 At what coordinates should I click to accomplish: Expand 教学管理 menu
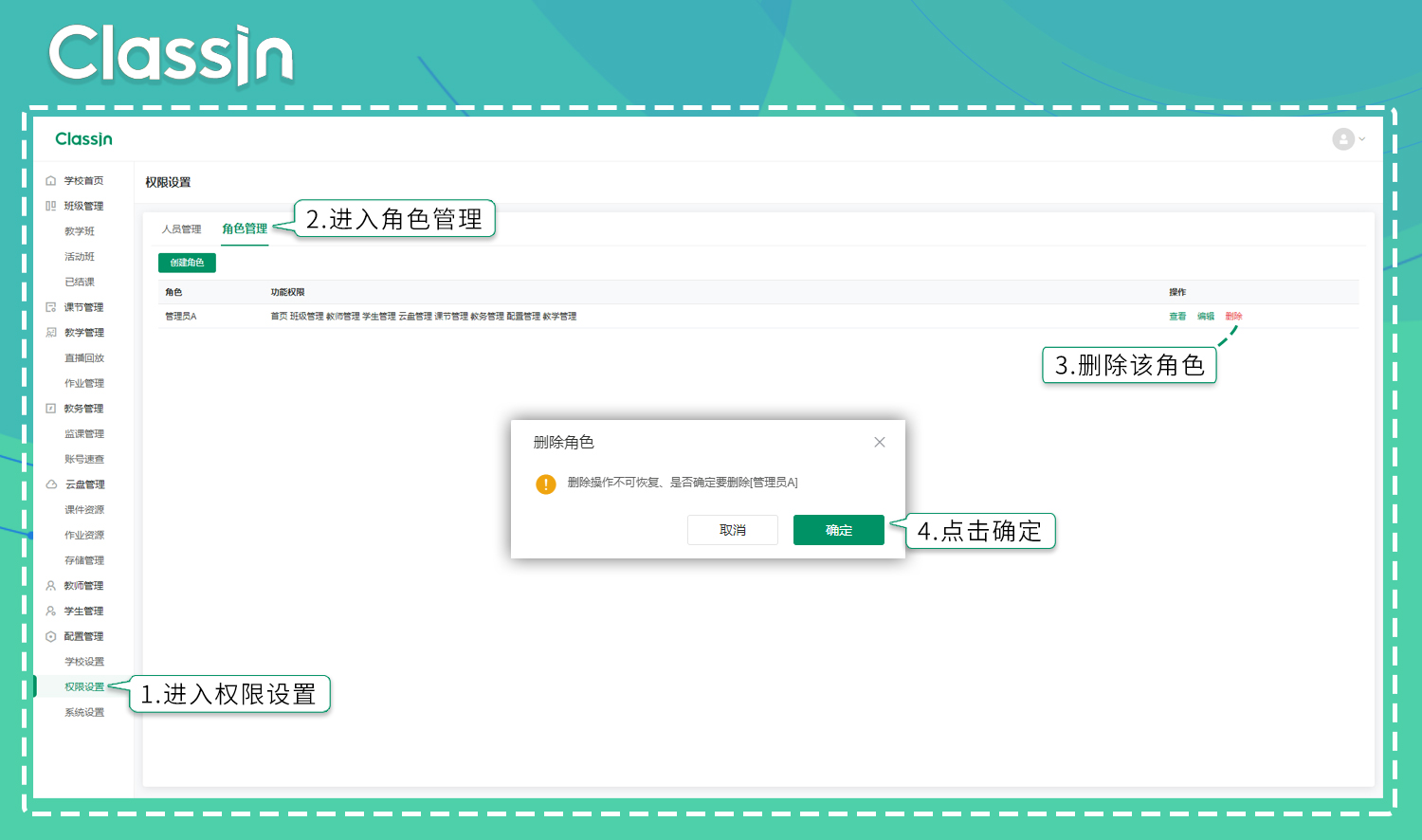(x=84, y=333)
